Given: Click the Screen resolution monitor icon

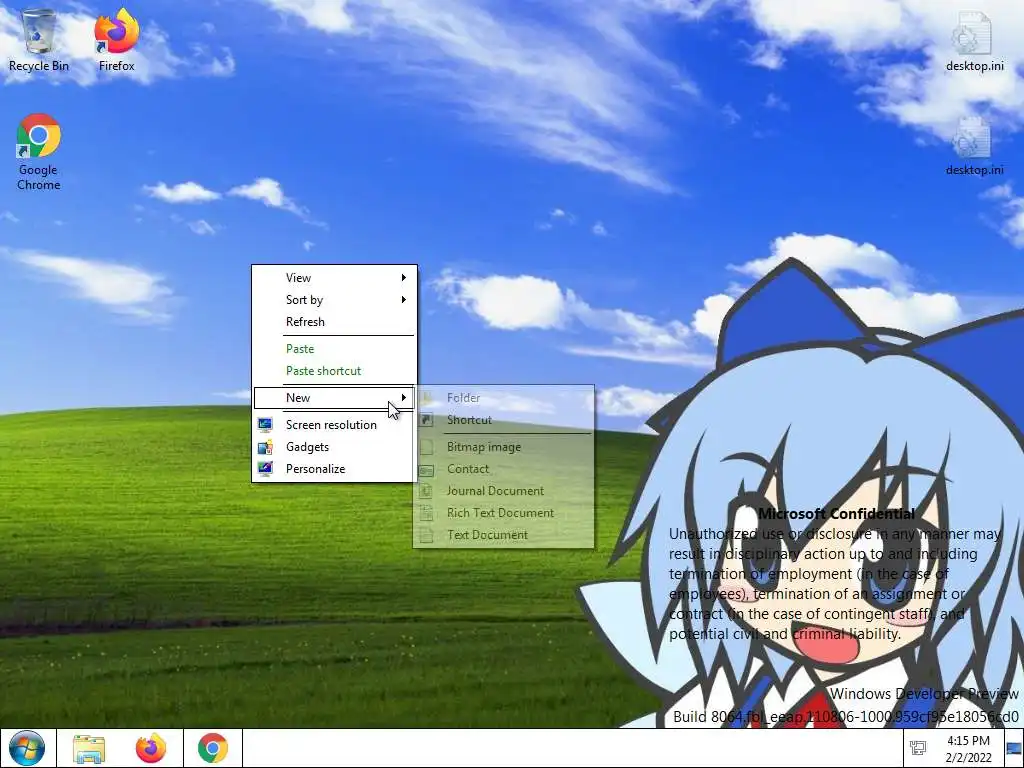Looking at the screenshot, I should click(x=265, y=424).
